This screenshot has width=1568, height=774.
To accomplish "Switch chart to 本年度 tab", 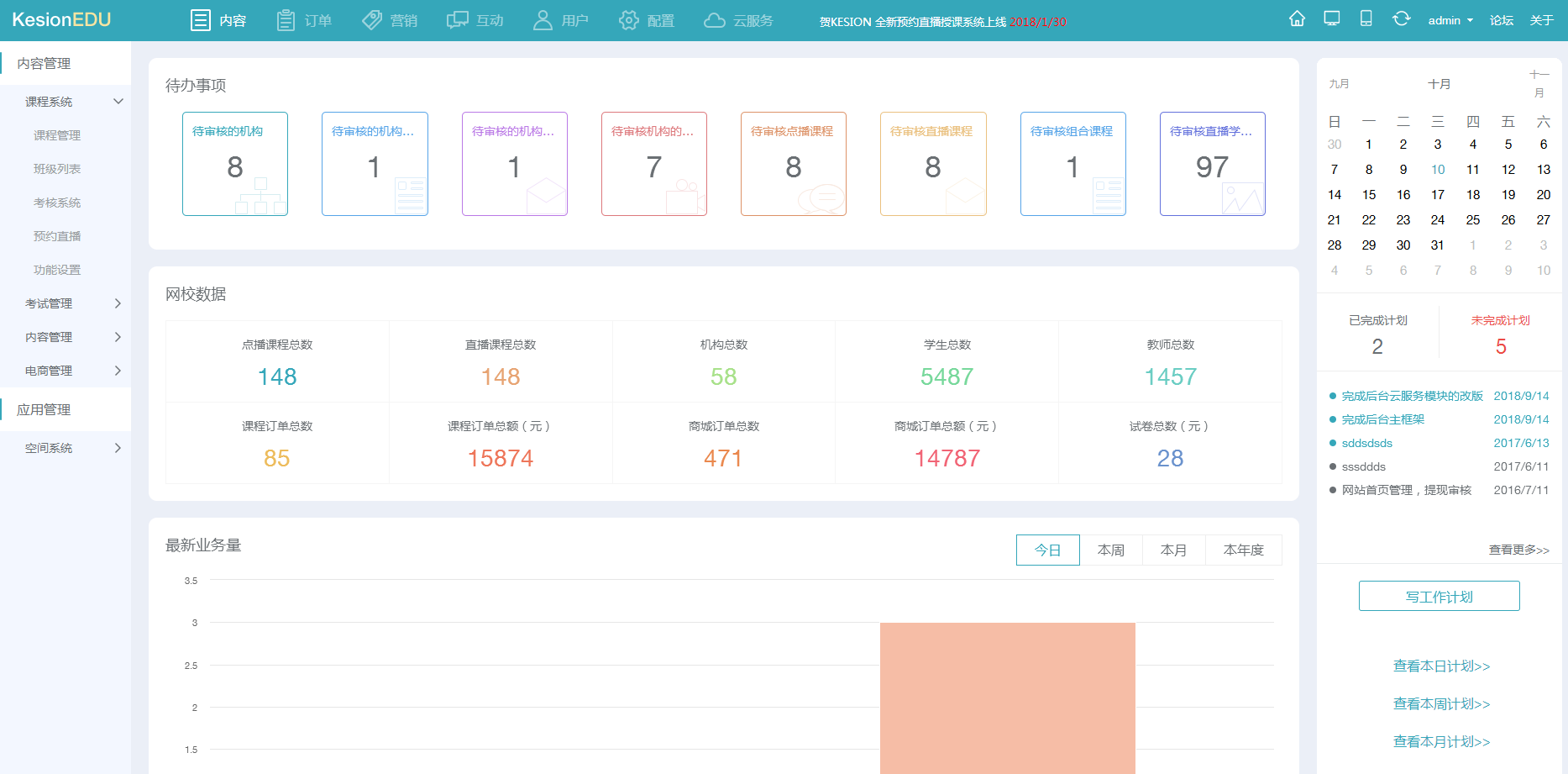I will click(1243, 550).
